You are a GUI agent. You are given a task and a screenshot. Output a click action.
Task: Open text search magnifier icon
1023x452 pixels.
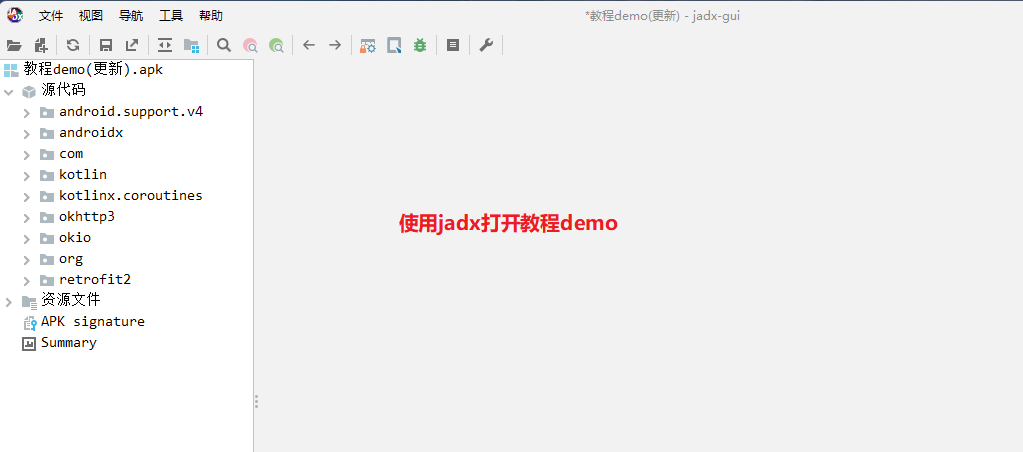224,45
